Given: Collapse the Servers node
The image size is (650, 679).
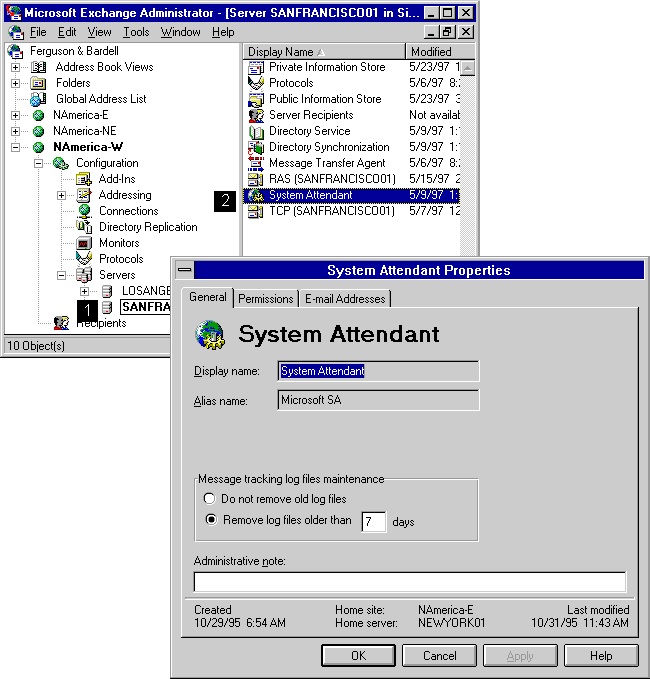Looking at the screenshot, I should [61, 275].
